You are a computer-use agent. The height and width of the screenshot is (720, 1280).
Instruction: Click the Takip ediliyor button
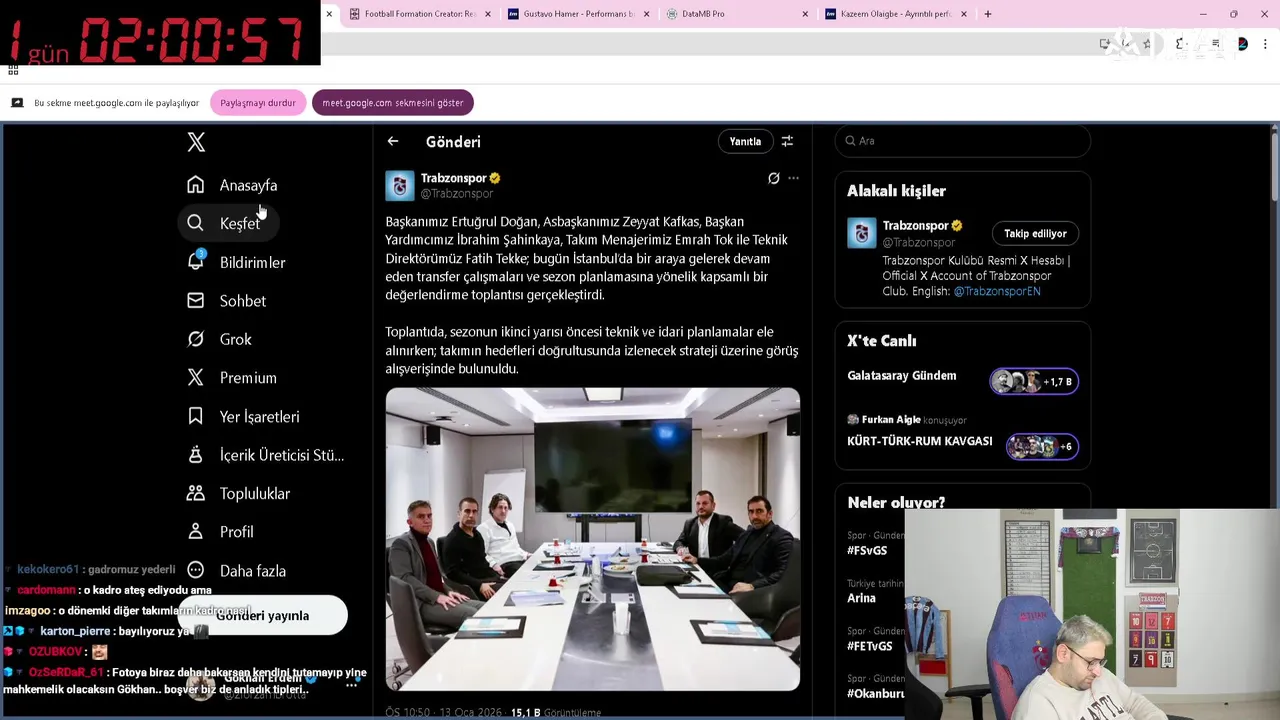[1035, 234]
